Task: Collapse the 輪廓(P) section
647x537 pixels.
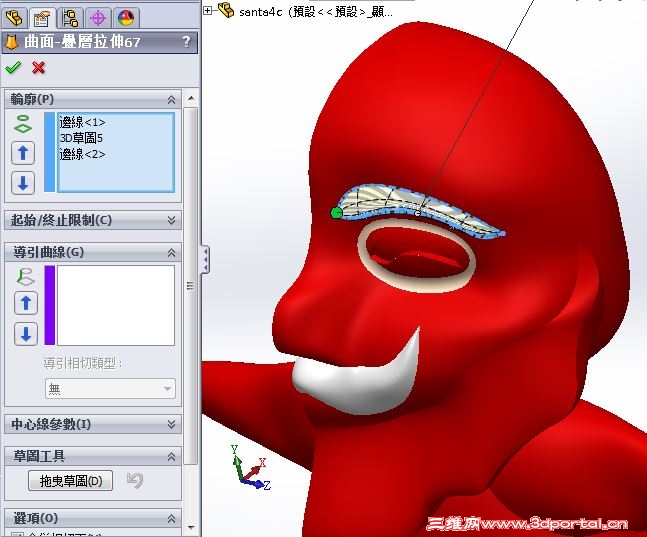Action: click(171, 99)
